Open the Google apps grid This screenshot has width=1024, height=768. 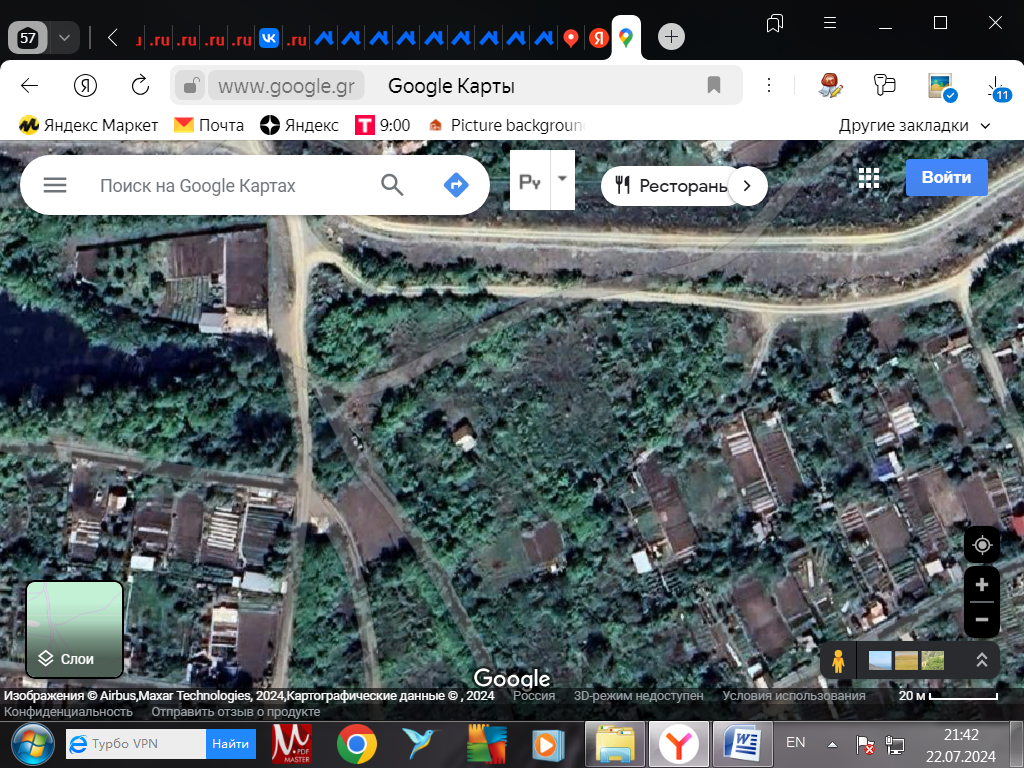coord(869,178)
